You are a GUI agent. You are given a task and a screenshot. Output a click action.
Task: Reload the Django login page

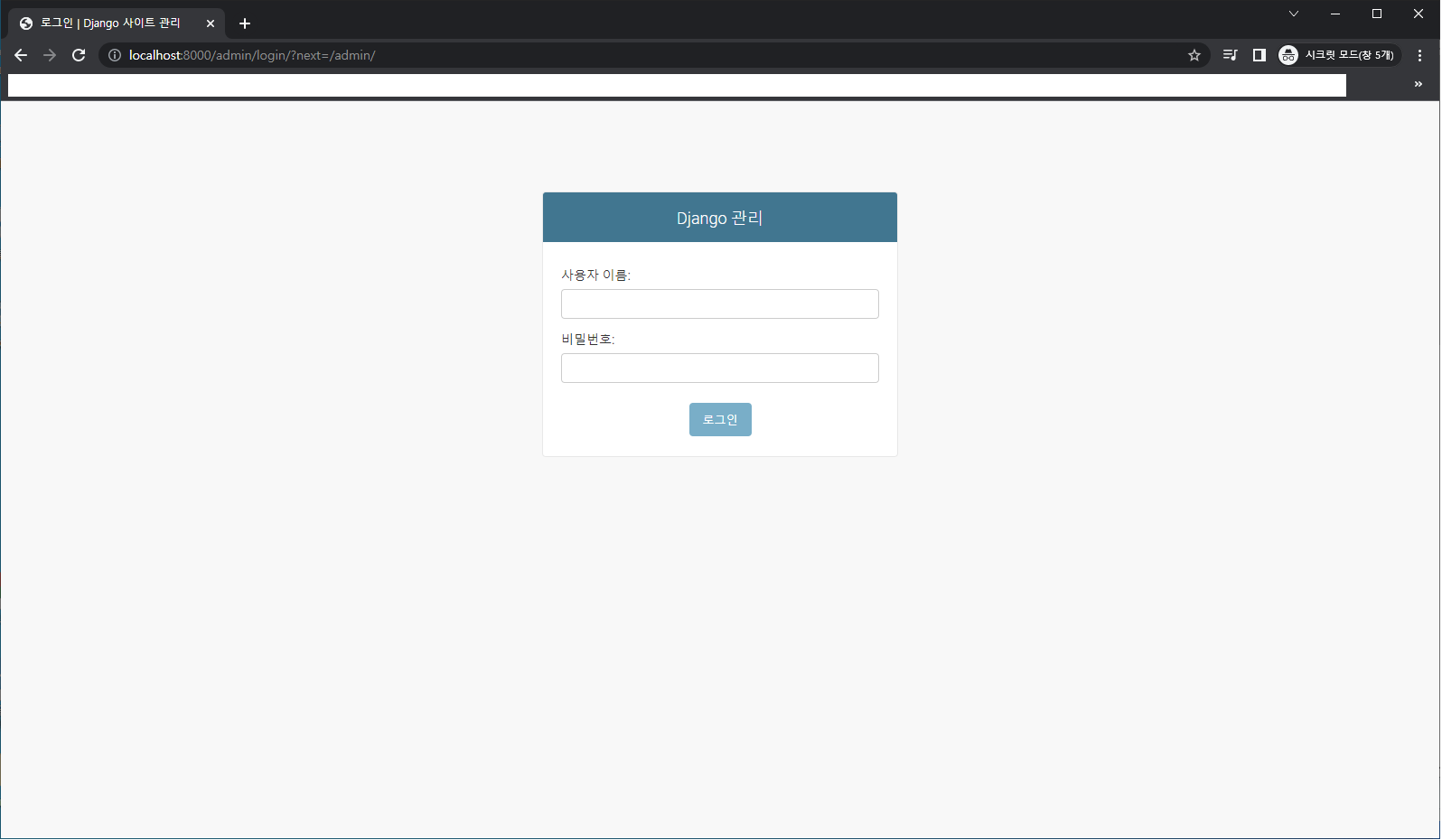[79, 55]
